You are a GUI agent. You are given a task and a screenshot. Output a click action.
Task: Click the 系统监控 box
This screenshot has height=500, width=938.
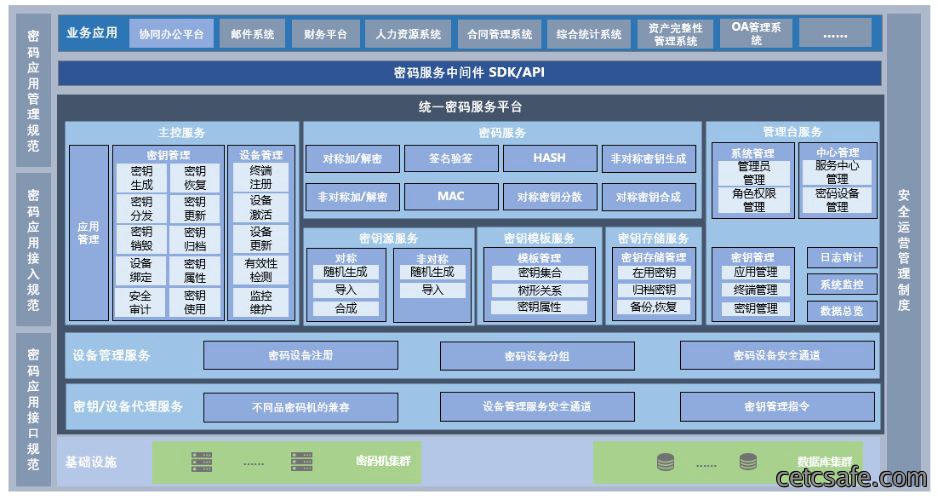point(842,285)
